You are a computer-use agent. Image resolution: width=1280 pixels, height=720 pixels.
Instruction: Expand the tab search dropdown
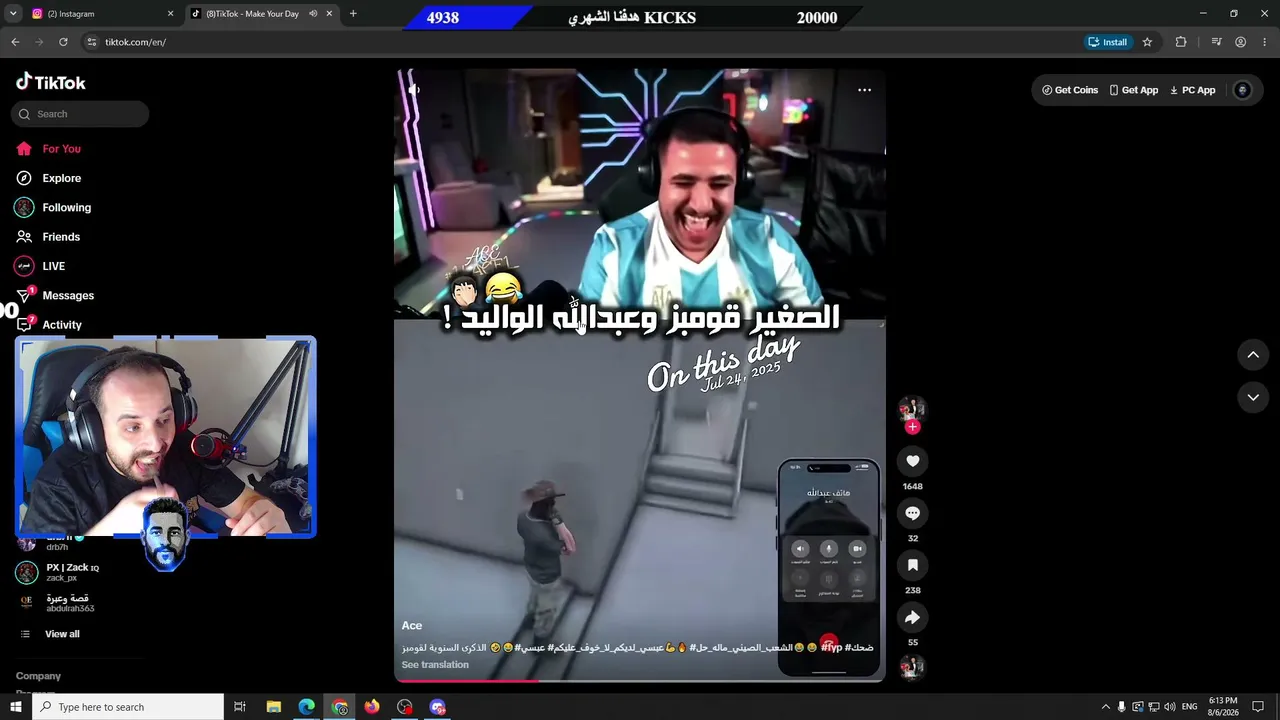[13, 14]
